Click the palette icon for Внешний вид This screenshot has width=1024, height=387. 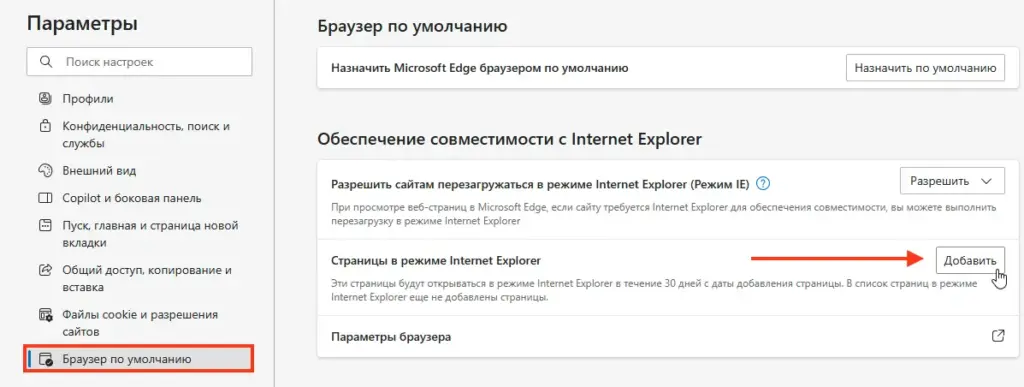pos(45,171)
